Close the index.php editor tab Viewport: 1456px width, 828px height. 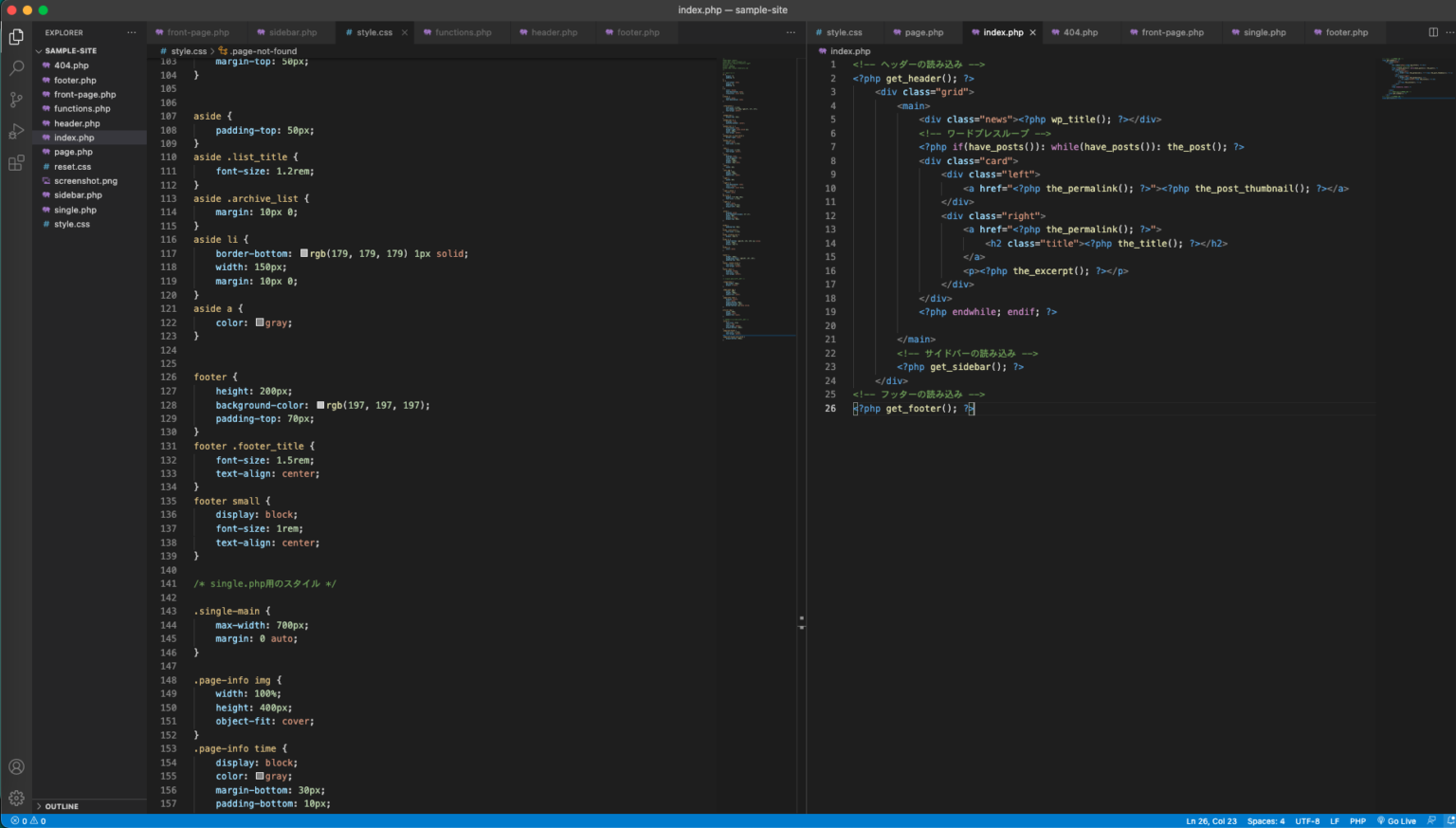(x=1033, y=32)
